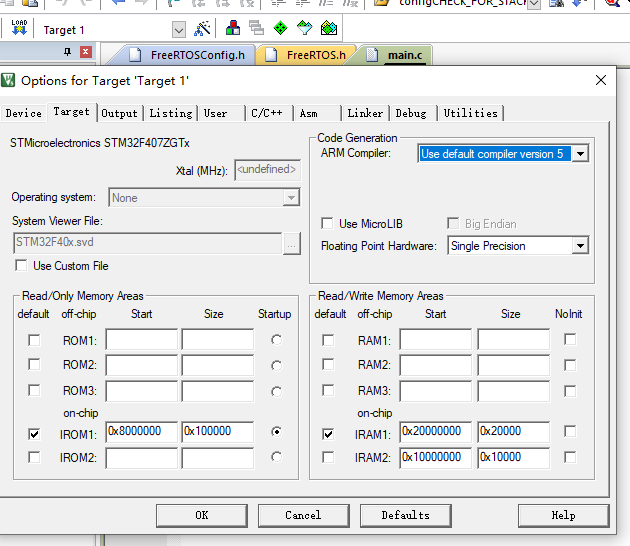Toggle the IROM1 default checkbox
This screenshot has width=630, height=546.
[34, 434]
